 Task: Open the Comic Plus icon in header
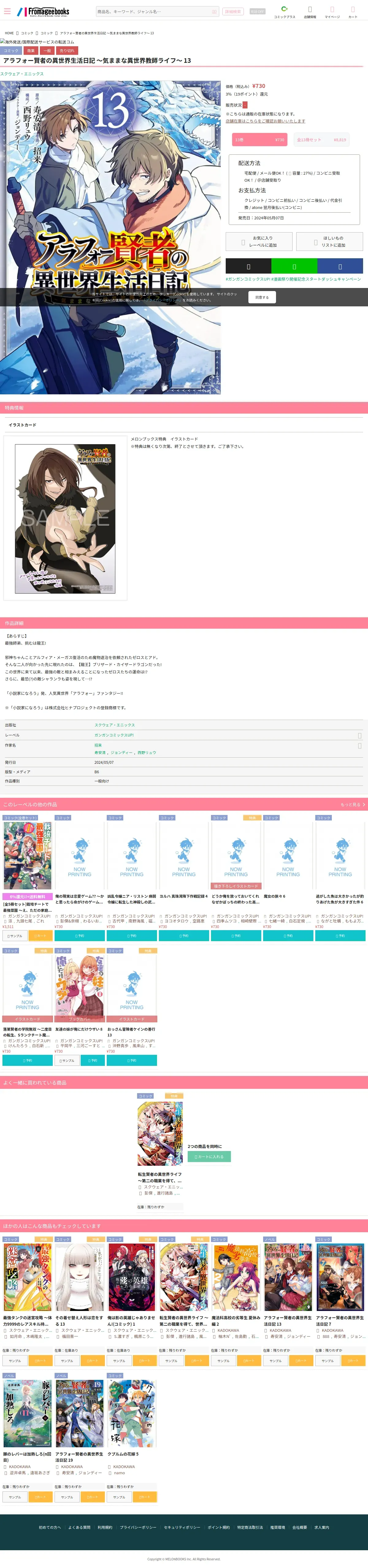[285, 12]
